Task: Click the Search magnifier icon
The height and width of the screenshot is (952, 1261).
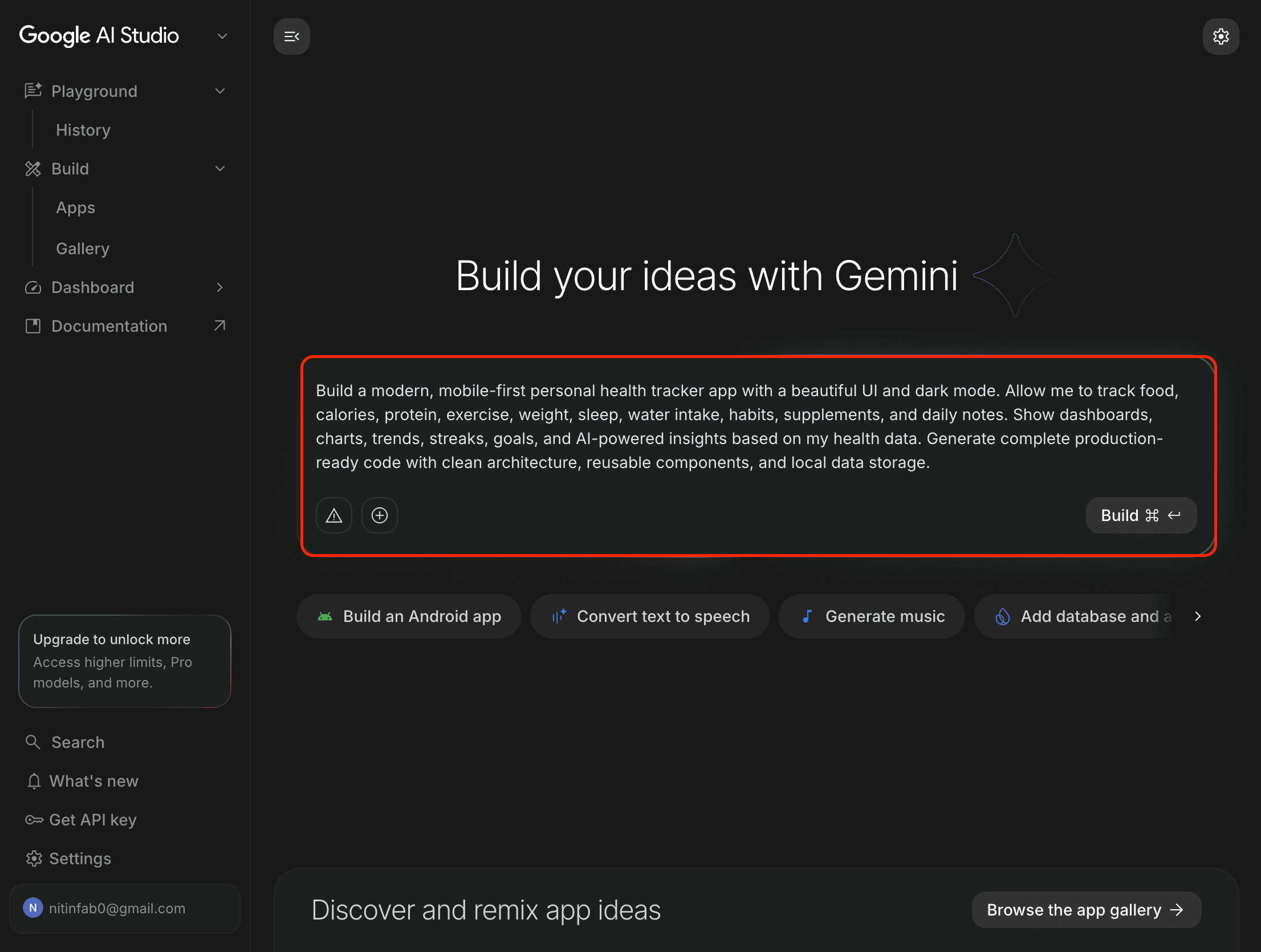Action: tap(32, 742)
